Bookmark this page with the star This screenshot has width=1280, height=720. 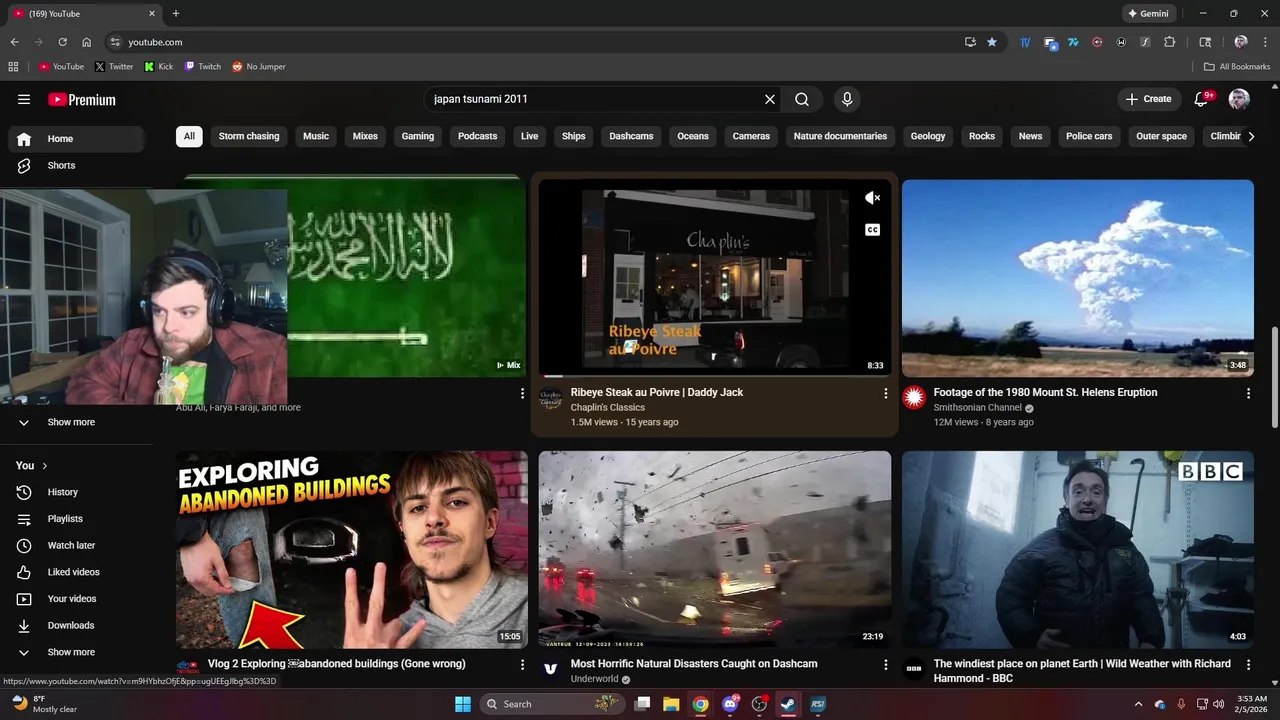click(x=992, y=42)
